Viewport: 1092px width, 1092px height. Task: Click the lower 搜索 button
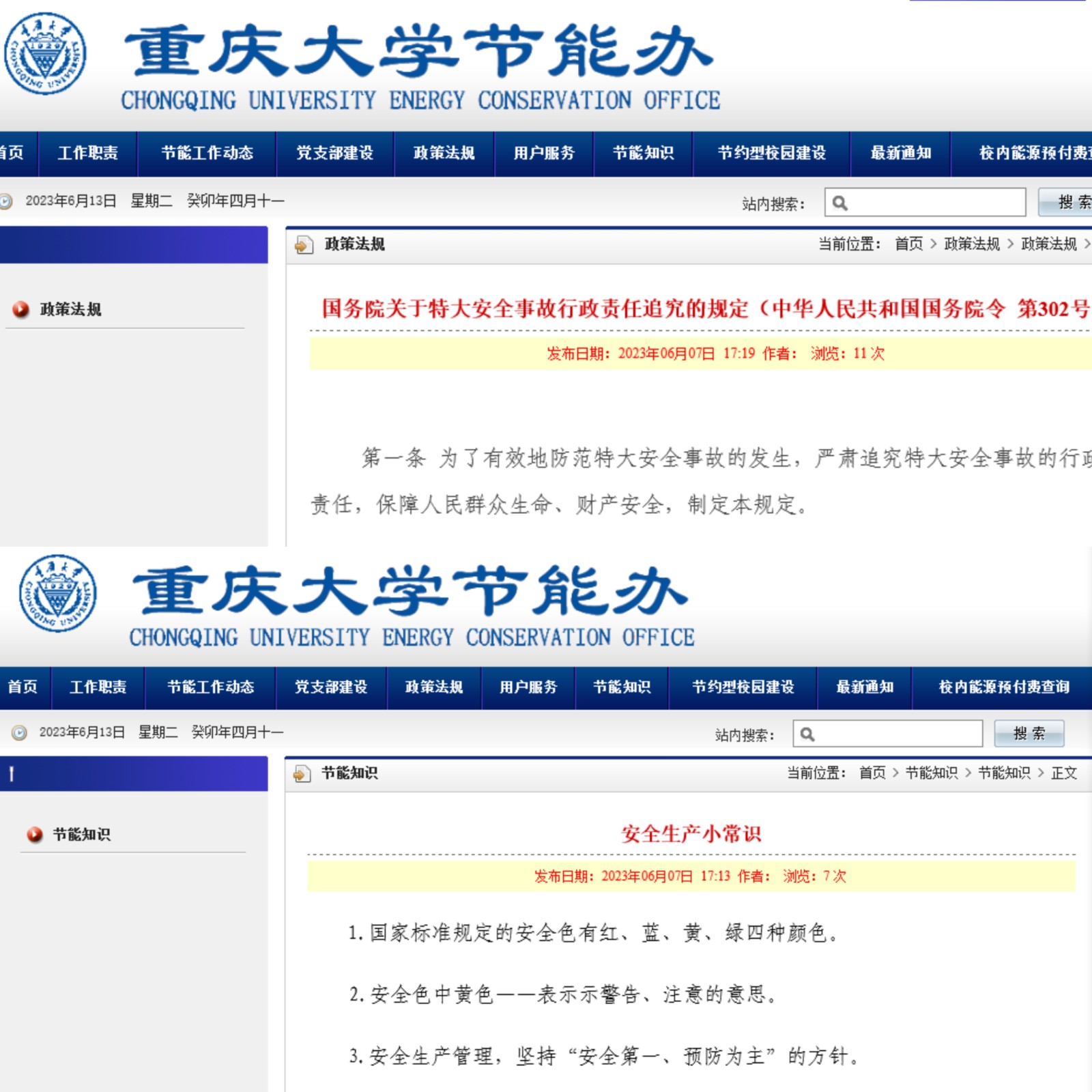[x=1029, y=734]
